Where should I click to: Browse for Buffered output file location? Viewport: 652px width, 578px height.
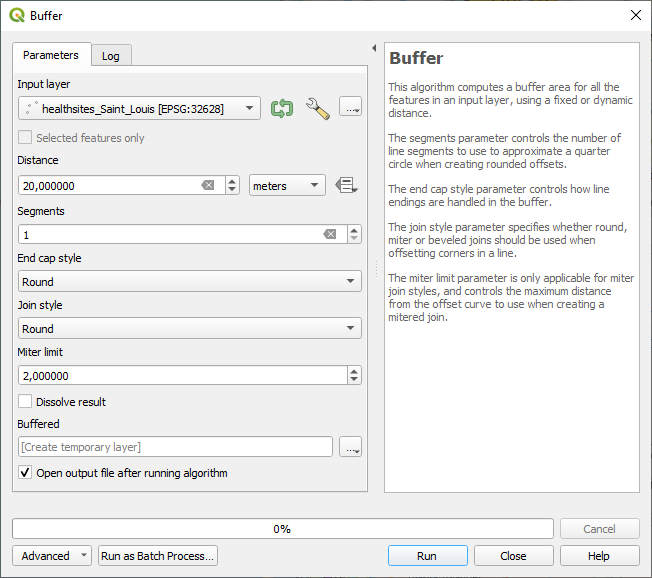pyautogui.click(x=350, y=447)
